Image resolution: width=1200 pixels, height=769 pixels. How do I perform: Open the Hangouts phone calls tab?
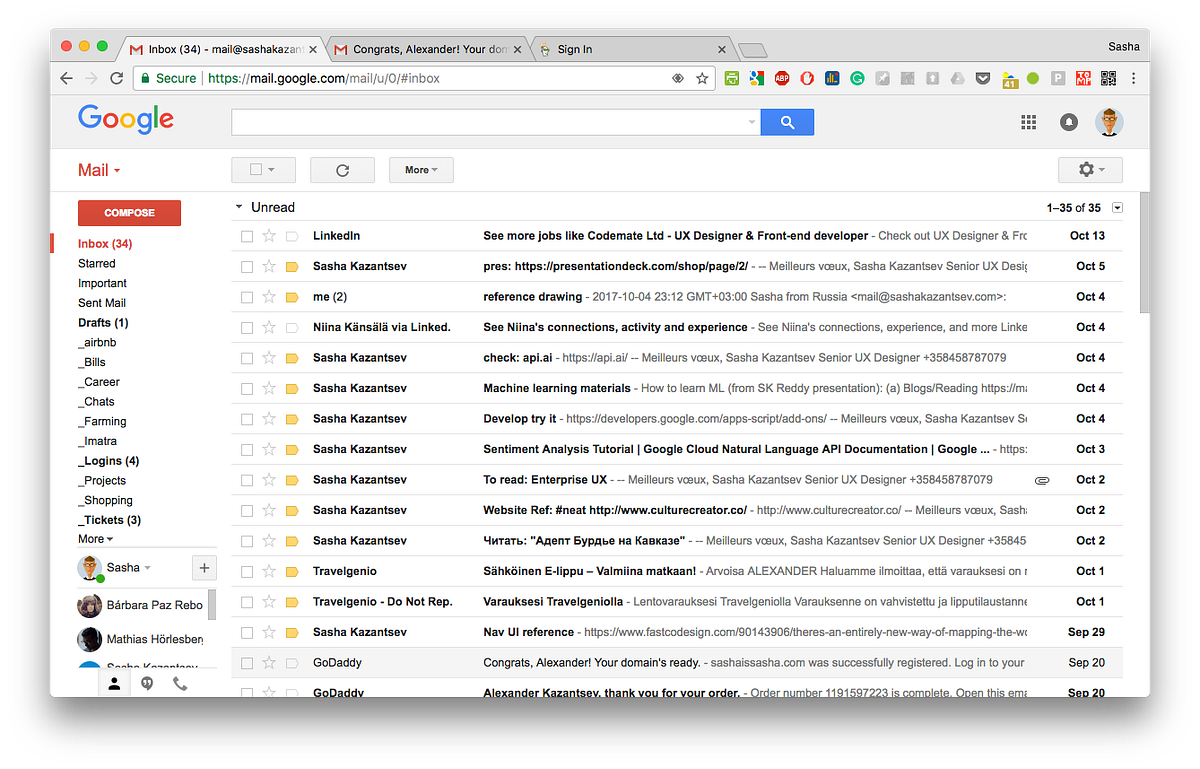point(180,684)
